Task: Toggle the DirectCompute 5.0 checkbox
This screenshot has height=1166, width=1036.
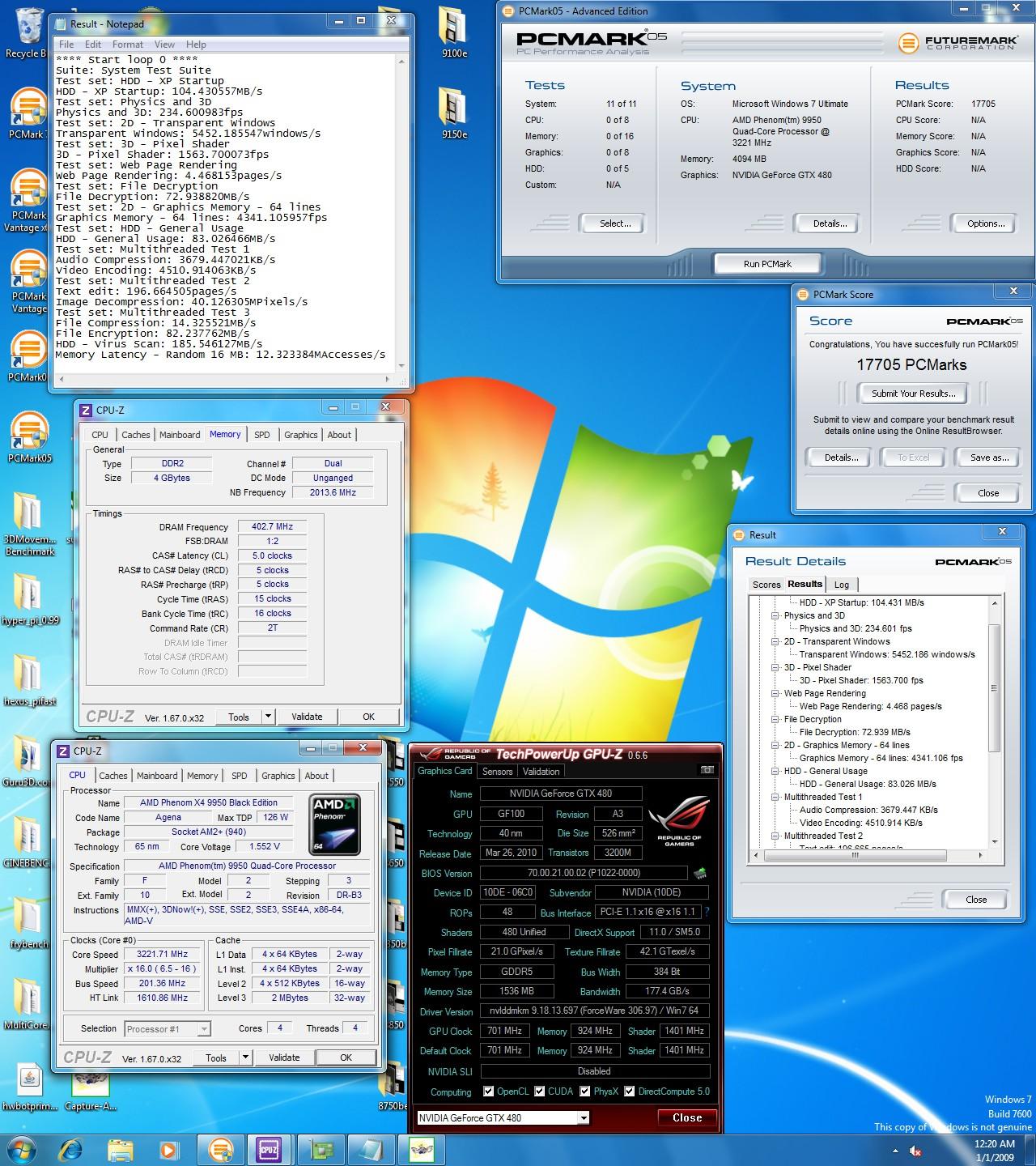Action: pos(630,1092)
